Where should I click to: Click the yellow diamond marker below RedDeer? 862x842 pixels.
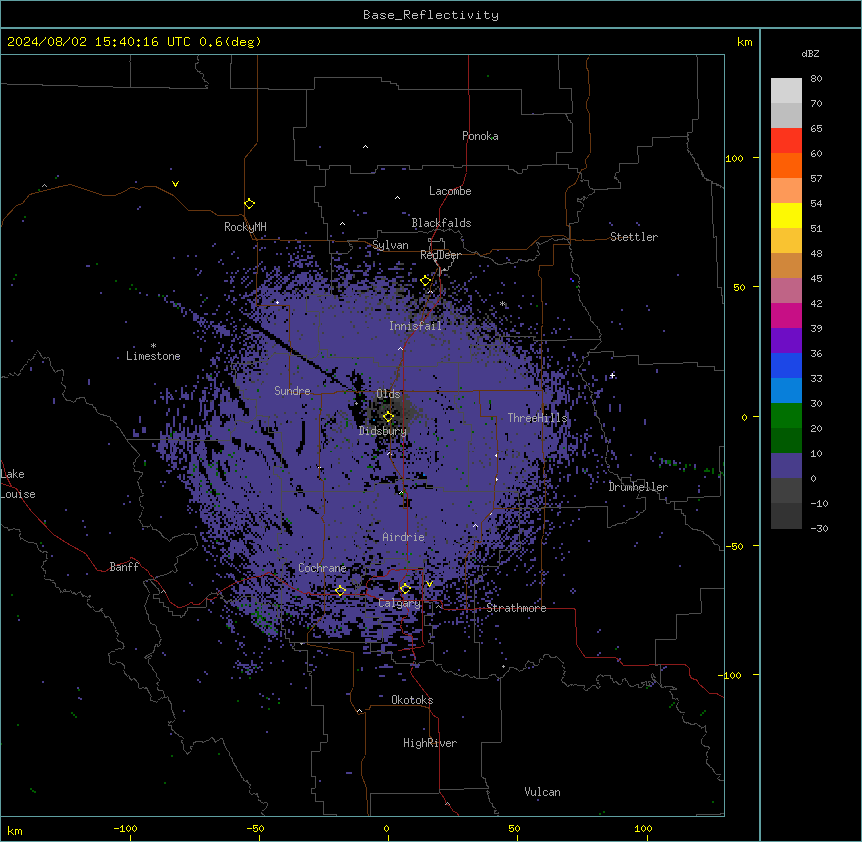(426, 281)
